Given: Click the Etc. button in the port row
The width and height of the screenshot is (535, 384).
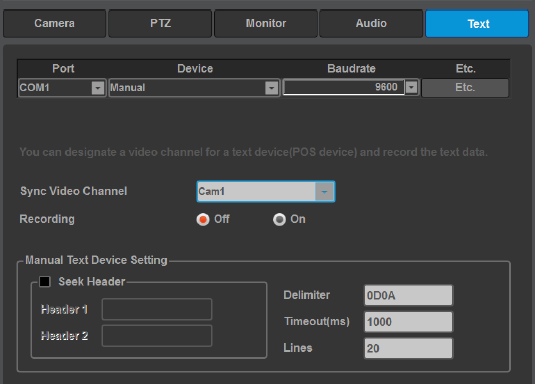Looking at the screenshot, I should point(465,88).
